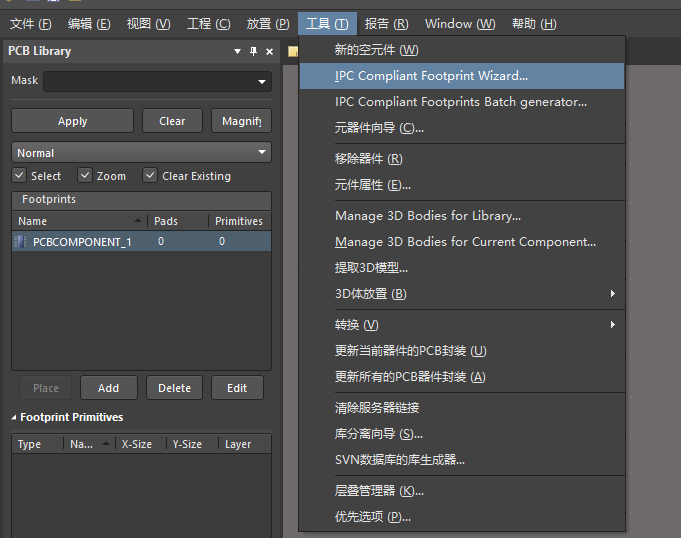Open the 工程 (C) menu

point(208,23)
